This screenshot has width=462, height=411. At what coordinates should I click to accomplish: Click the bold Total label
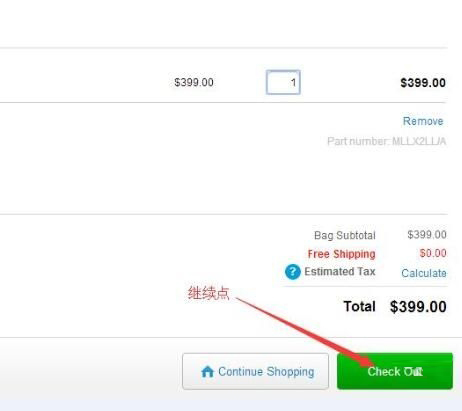click(359, 306)
